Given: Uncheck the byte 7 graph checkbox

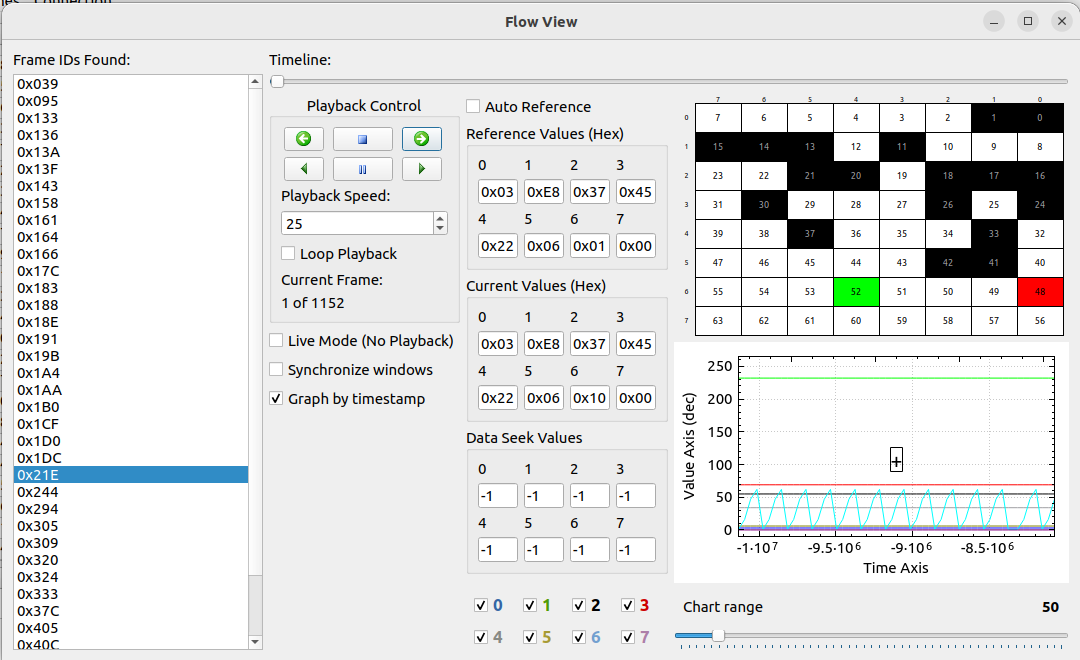Looking at the screenshot, I should [x=627, y=637].
